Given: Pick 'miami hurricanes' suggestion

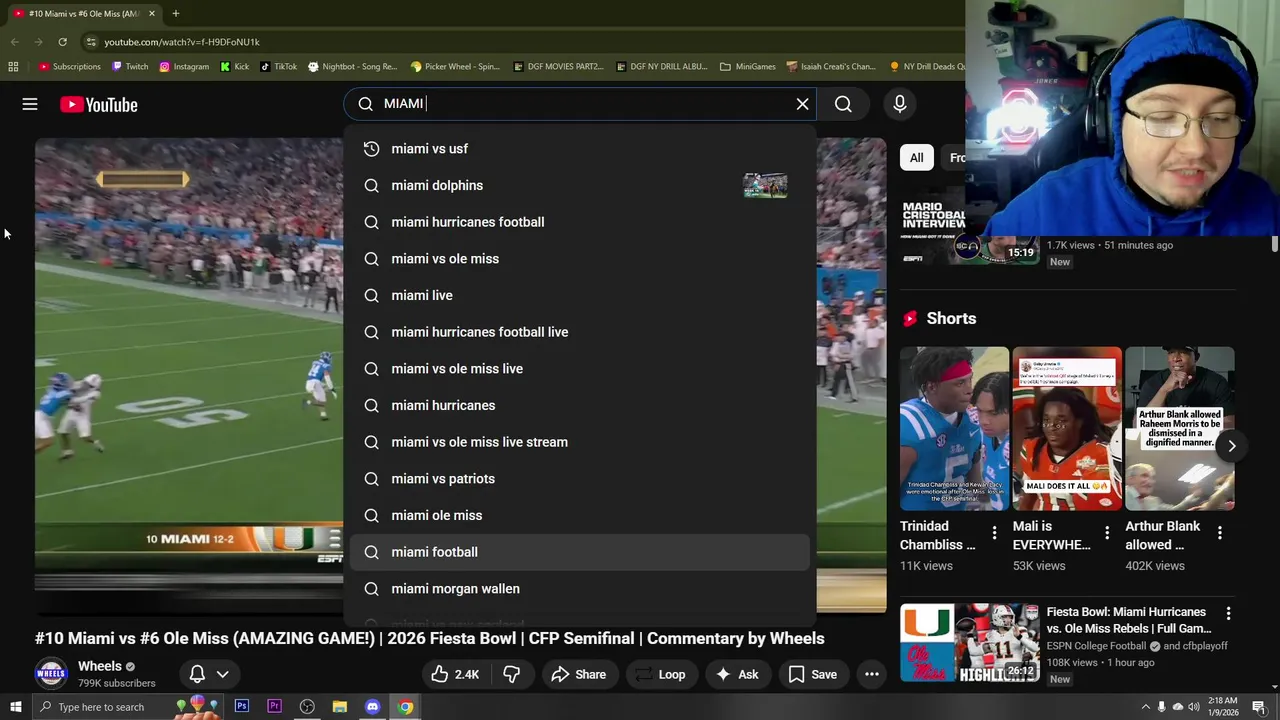Looking at the screenshot, I should coord(579,405).
